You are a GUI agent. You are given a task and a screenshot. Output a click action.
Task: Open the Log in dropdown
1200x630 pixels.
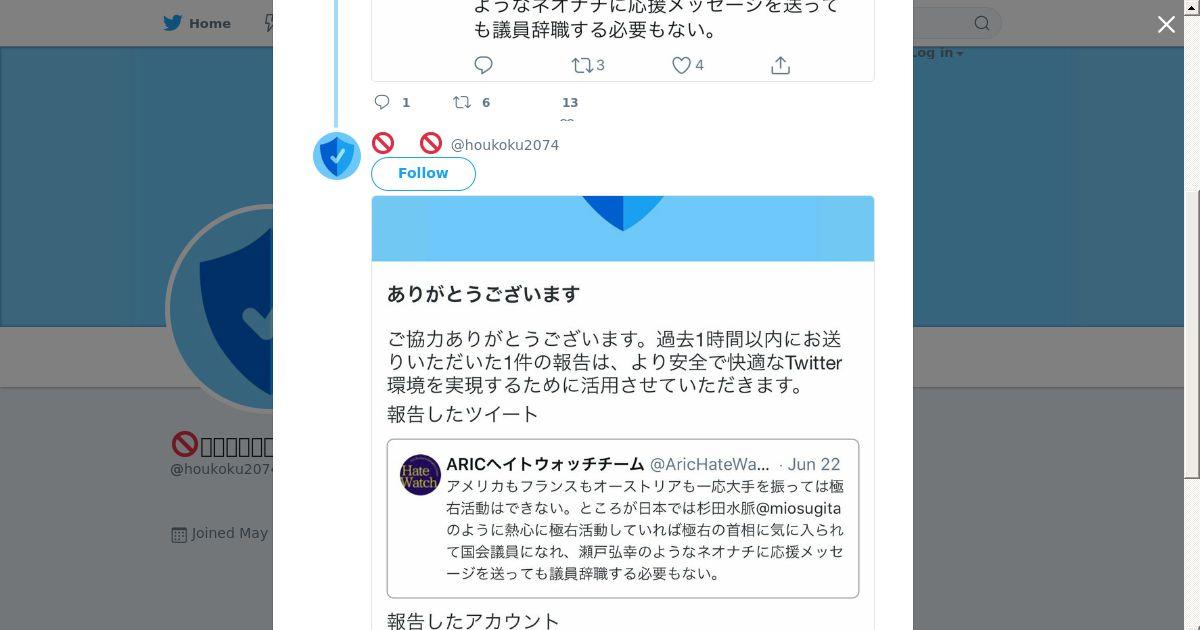pyautogui.click(x=936, y=53)
